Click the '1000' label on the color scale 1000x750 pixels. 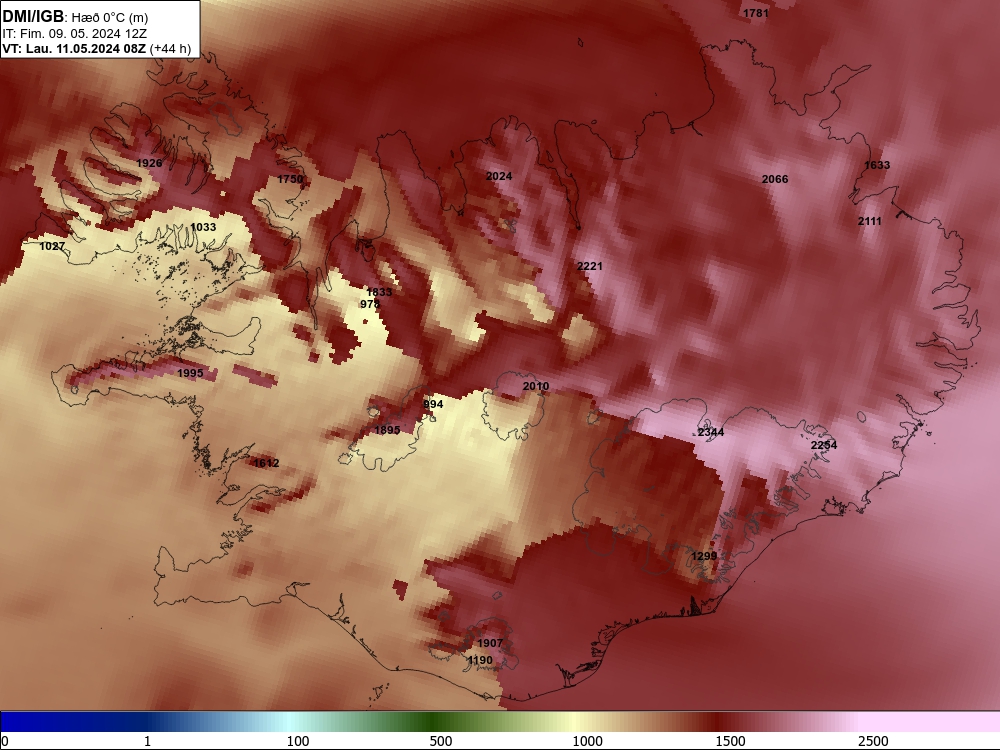click(587, 741)
